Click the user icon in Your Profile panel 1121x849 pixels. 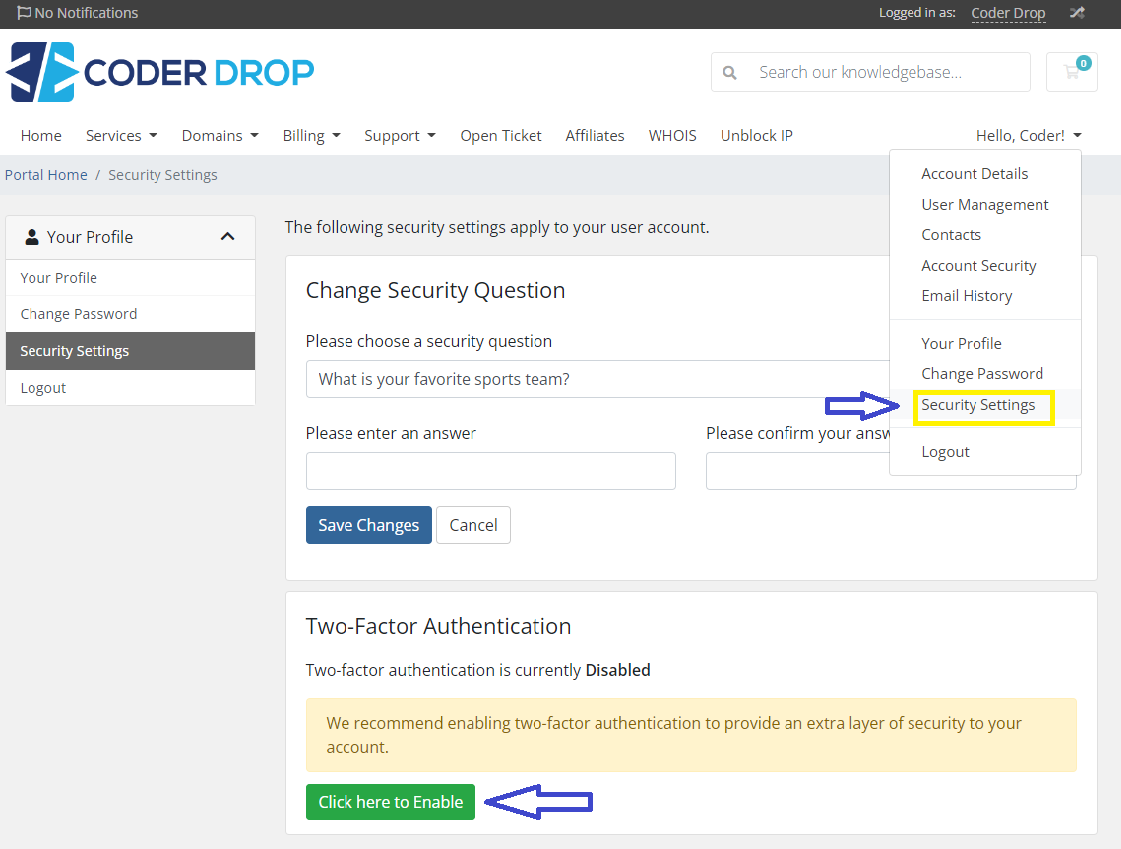click(x=31, y=237)
